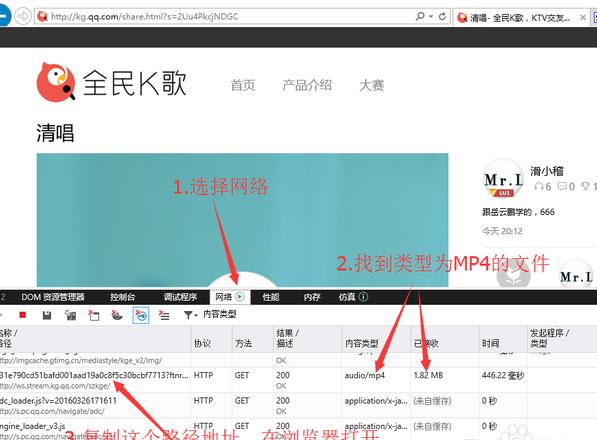
Task: Click the site favicon in address bar
Action: [x=43, y=16]
